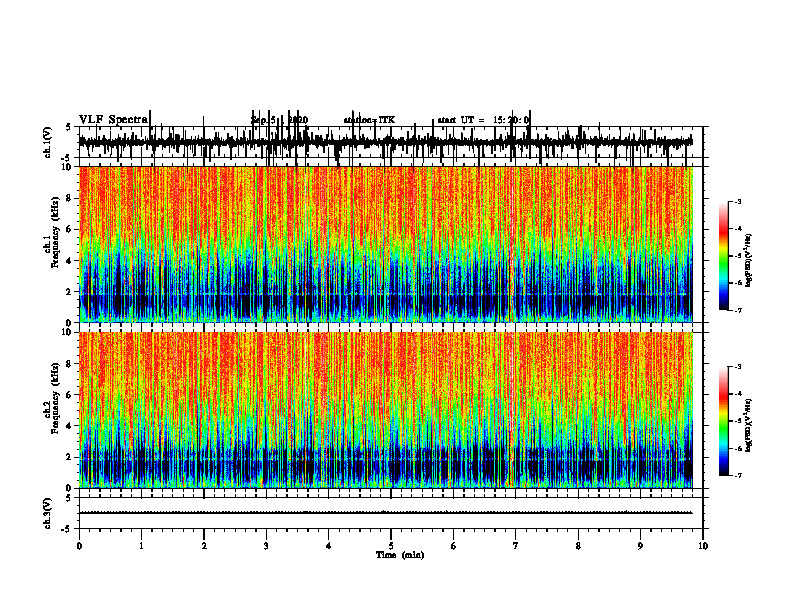The height and width of the screenshot is (612, 792).
Task: Click the "start UT = 15:20:0" header text
Action: pos(483,120)
